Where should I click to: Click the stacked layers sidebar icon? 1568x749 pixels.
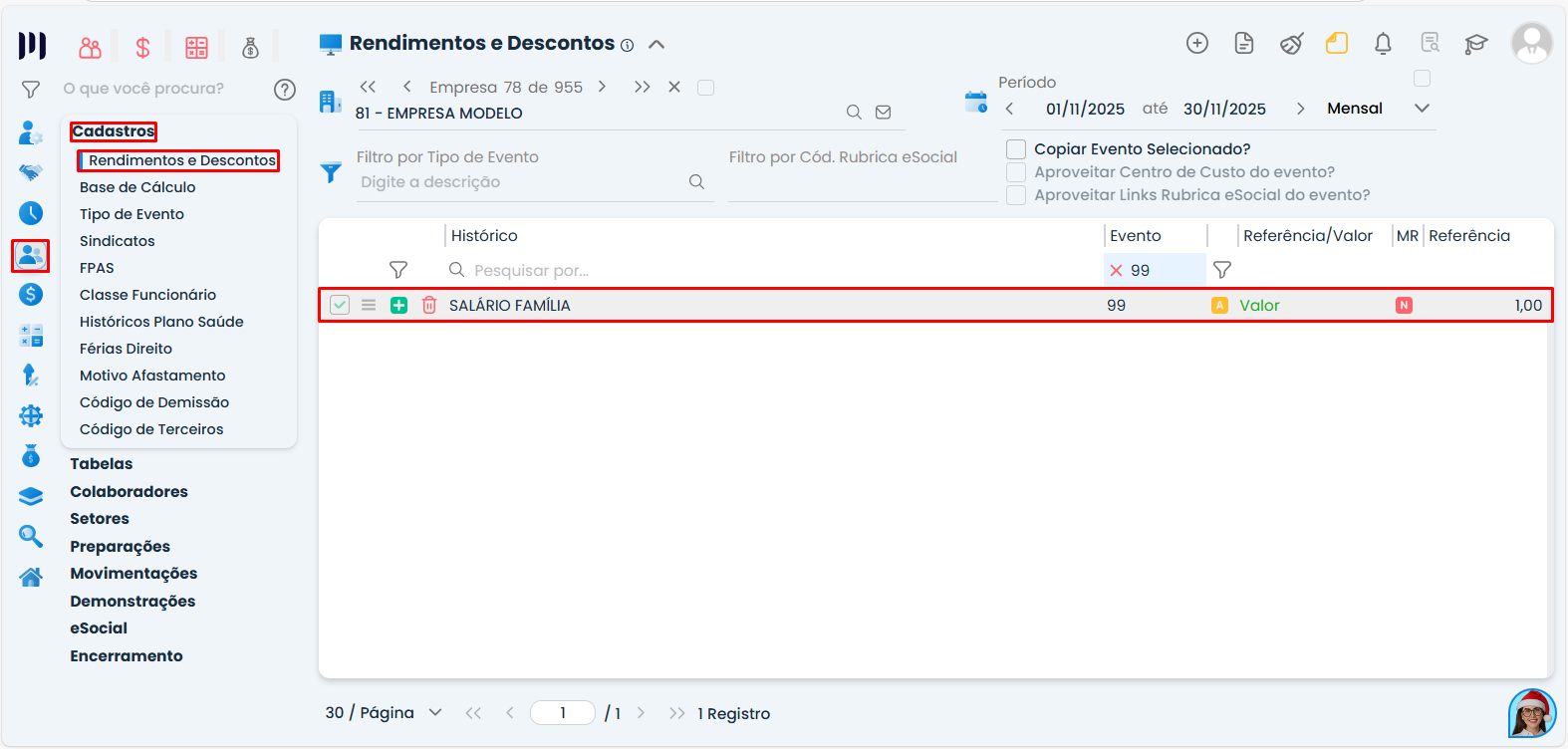tap(31, 496)
